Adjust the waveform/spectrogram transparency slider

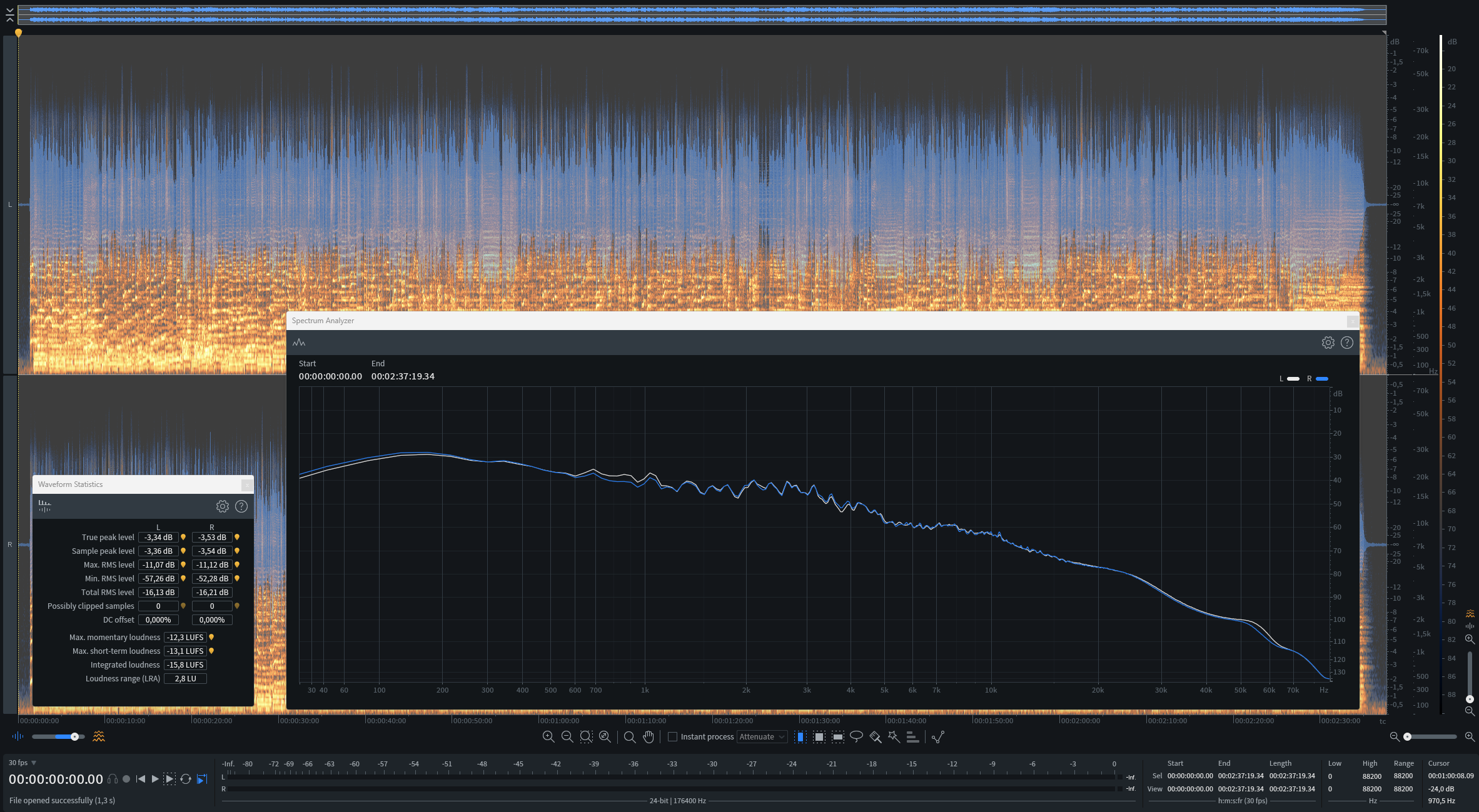point(74,736)
